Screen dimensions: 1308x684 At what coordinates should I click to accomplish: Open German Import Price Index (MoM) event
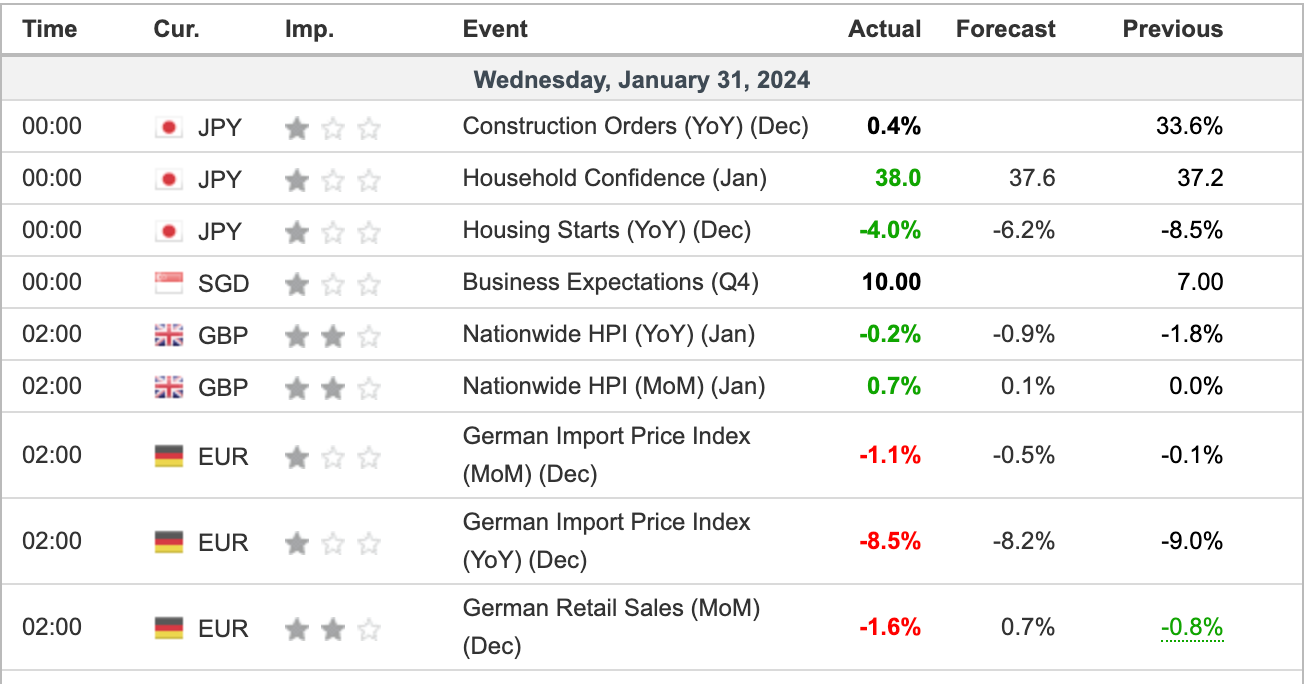coord(606,455)
